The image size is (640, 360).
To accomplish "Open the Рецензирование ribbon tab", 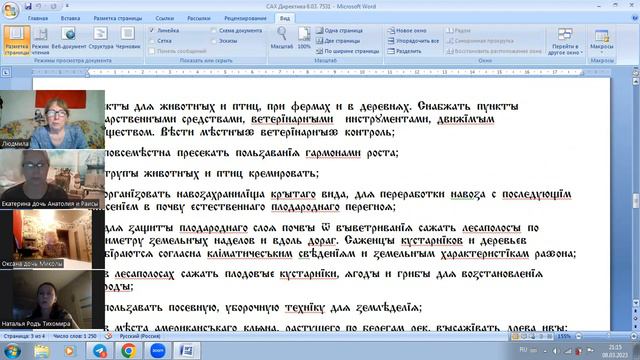I will pyautogui.click(x=245, y=18).
